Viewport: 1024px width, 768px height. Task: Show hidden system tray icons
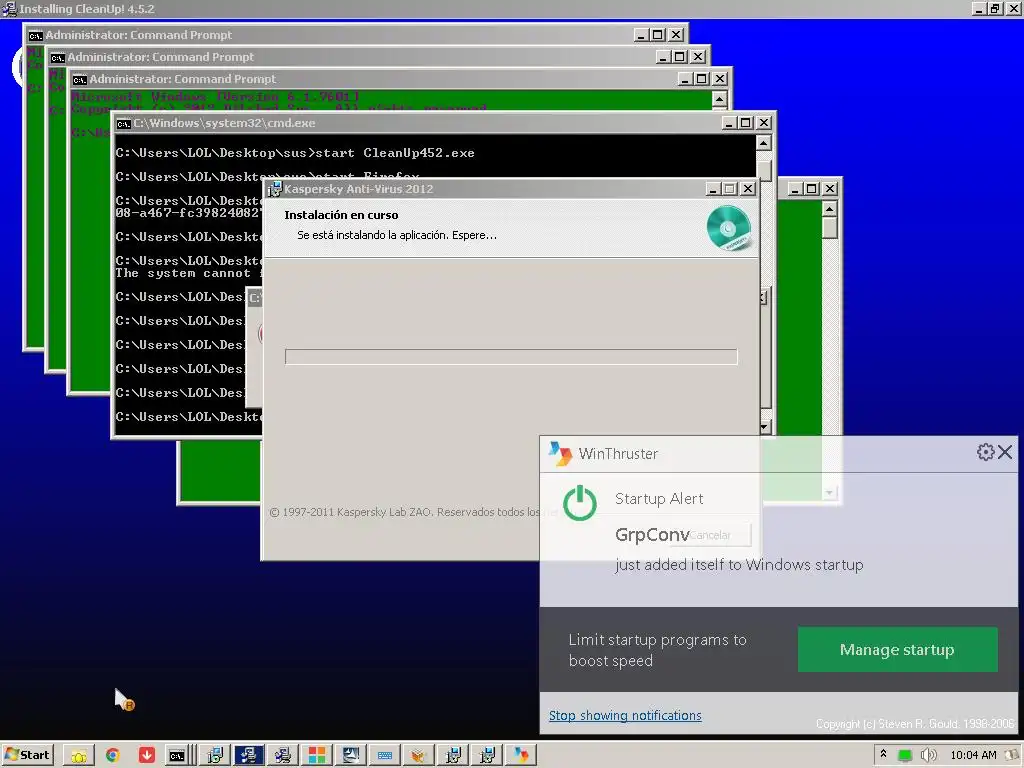tap(883, 754)
